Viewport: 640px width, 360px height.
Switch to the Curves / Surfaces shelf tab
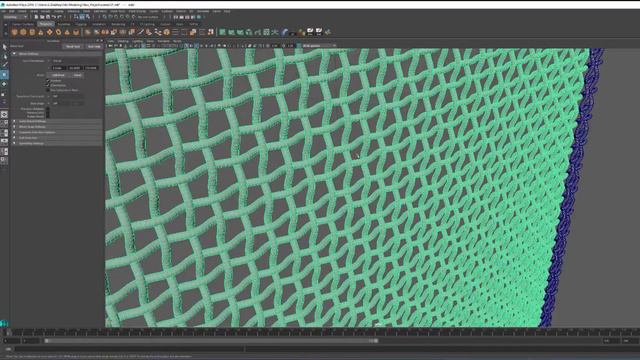pos(23,24)
